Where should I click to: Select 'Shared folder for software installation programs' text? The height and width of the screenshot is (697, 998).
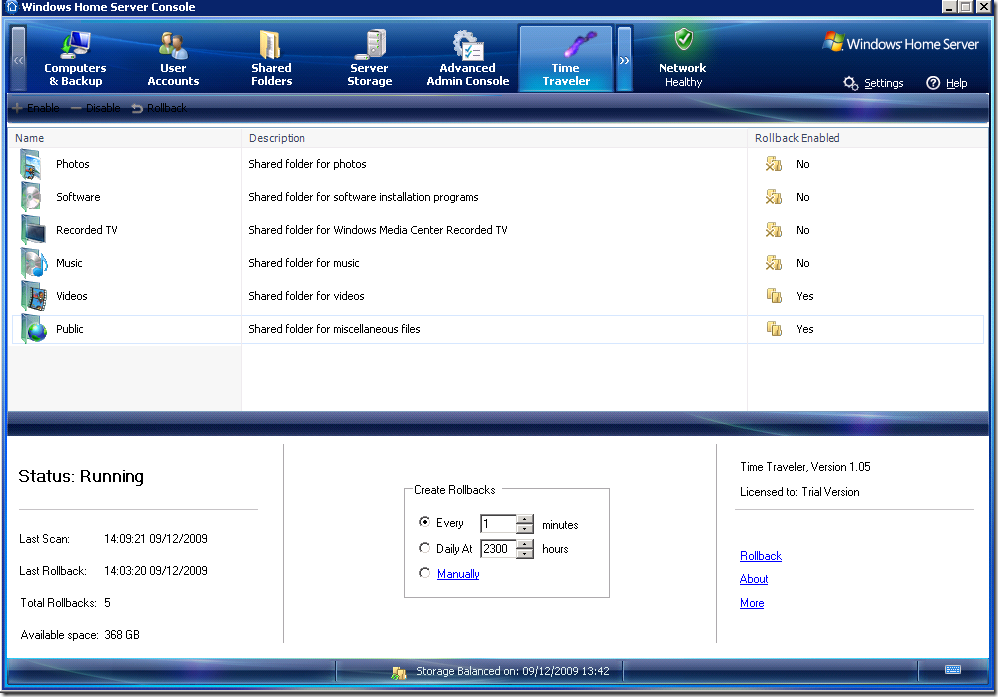363,197
